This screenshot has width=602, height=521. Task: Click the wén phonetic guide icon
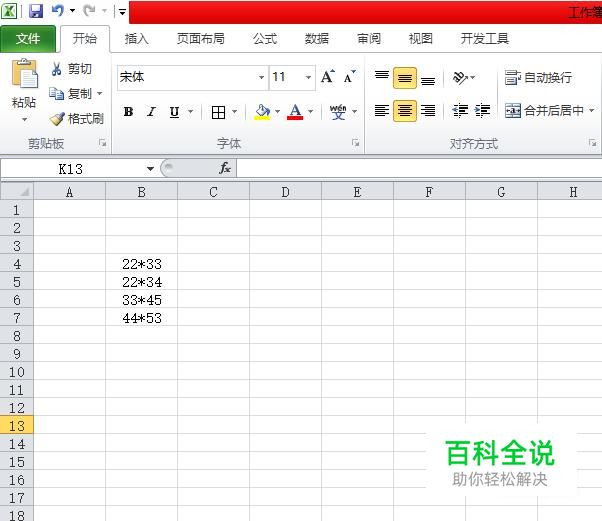pos(338,112)
